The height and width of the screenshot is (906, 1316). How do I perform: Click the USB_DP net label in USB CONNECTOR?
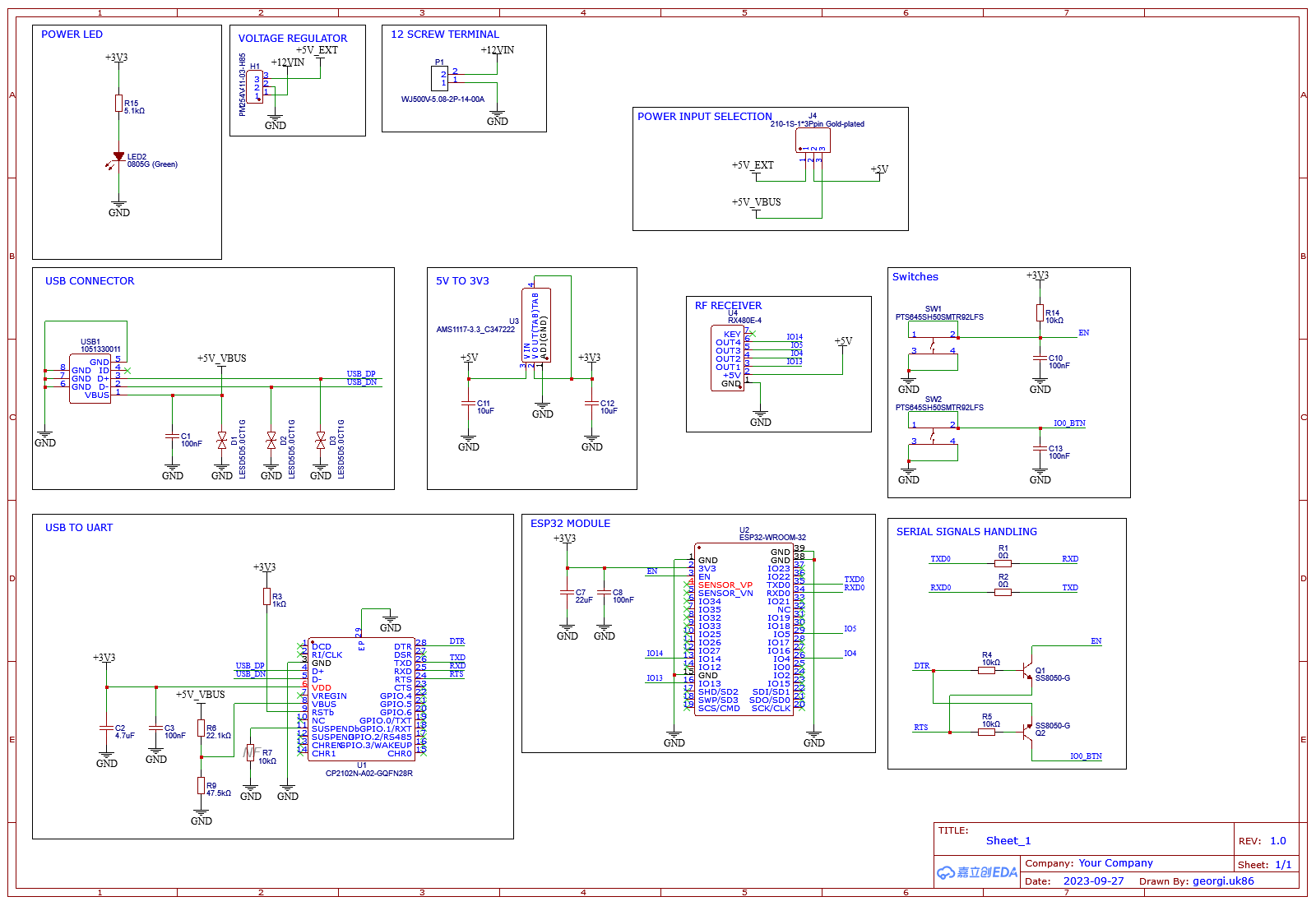[361, 374]
